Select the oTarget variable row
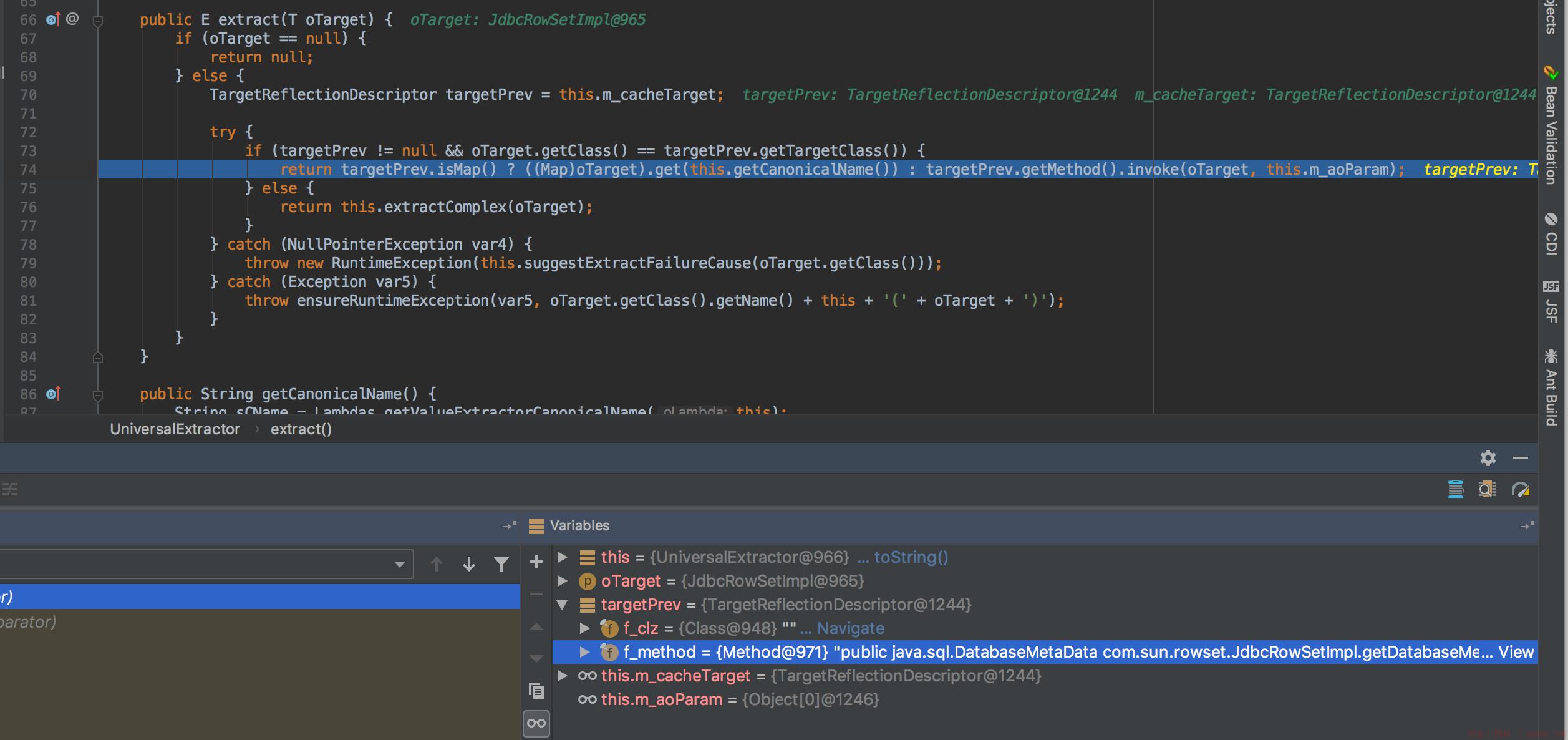The width and height of the screenshot is (1568, 740). coord(1045,581)
